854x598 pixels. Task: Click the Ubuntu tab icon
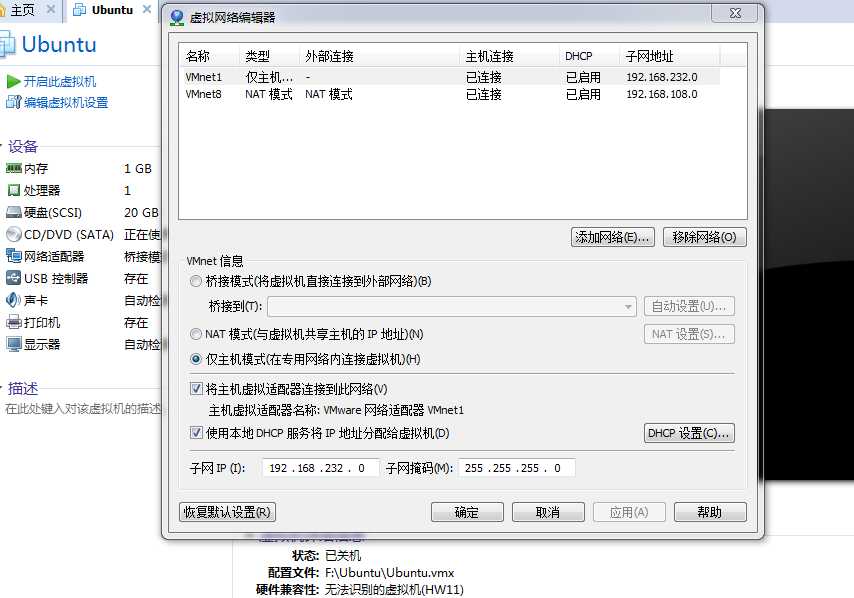80,10
